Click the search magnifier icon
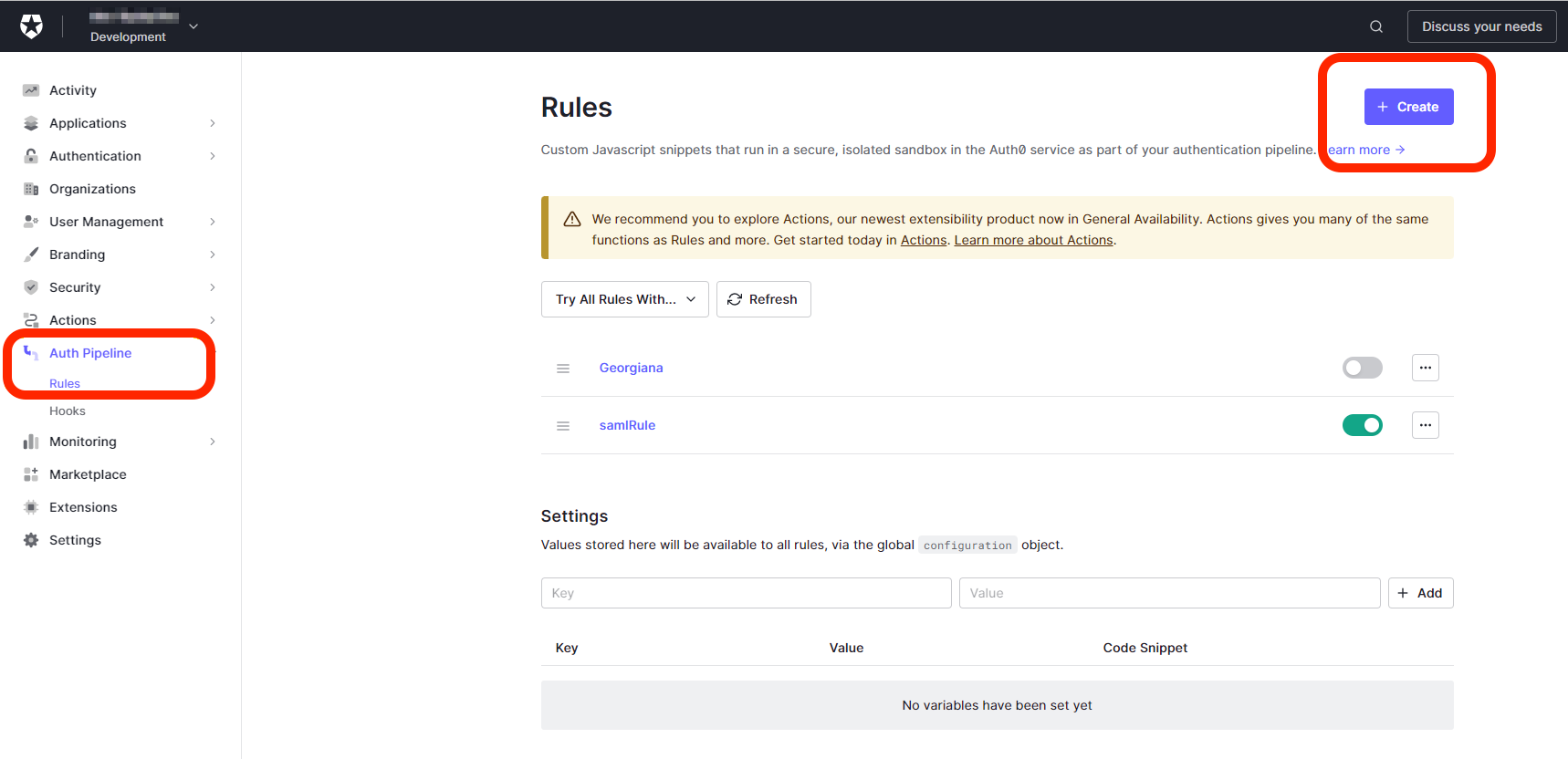Image resolution: width=1568 pixels, height=759 pixels. pos(1375,26)
